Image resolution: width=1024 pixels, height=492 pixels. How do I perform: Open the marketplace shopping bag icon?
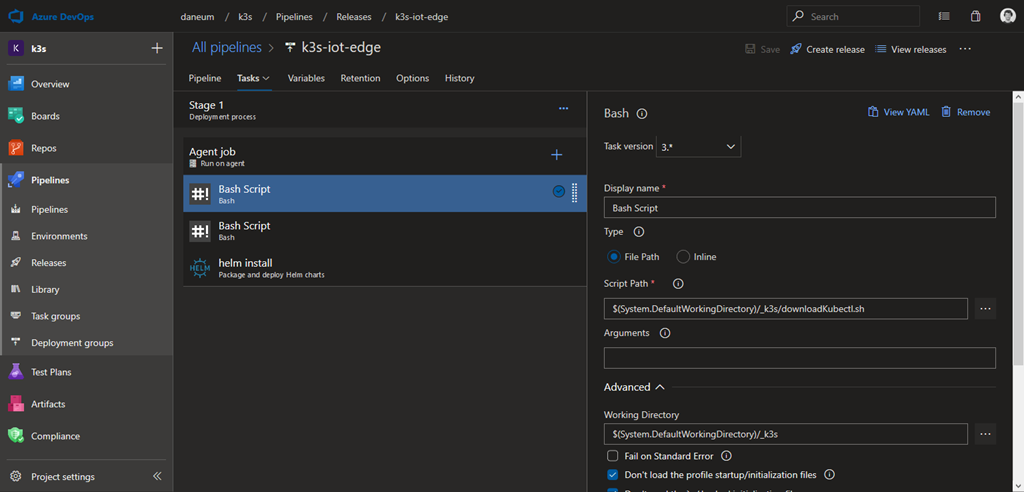975,16
